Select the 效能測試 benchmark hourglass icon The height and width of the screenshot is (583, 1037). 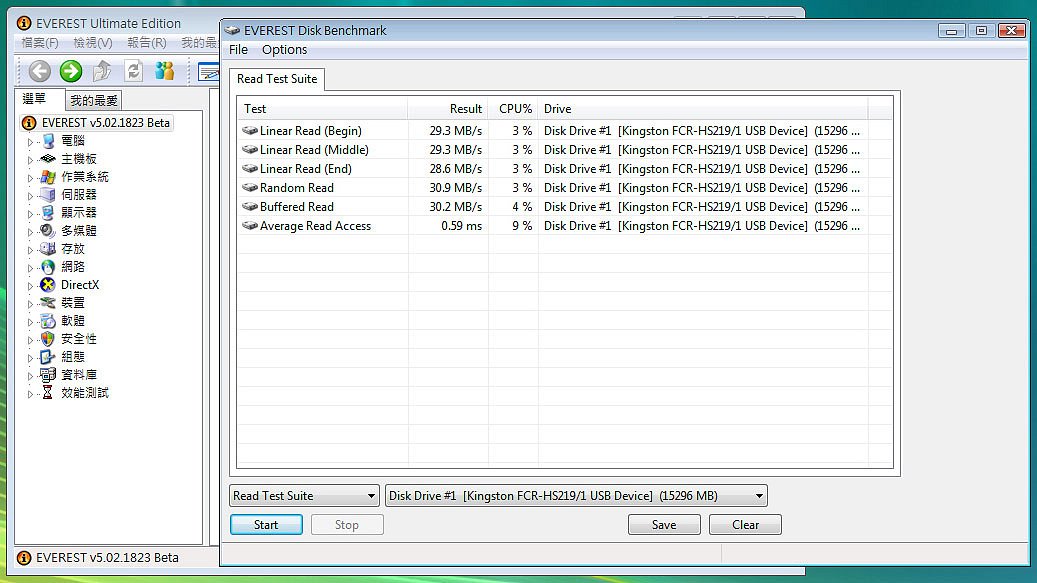(48, 393)
